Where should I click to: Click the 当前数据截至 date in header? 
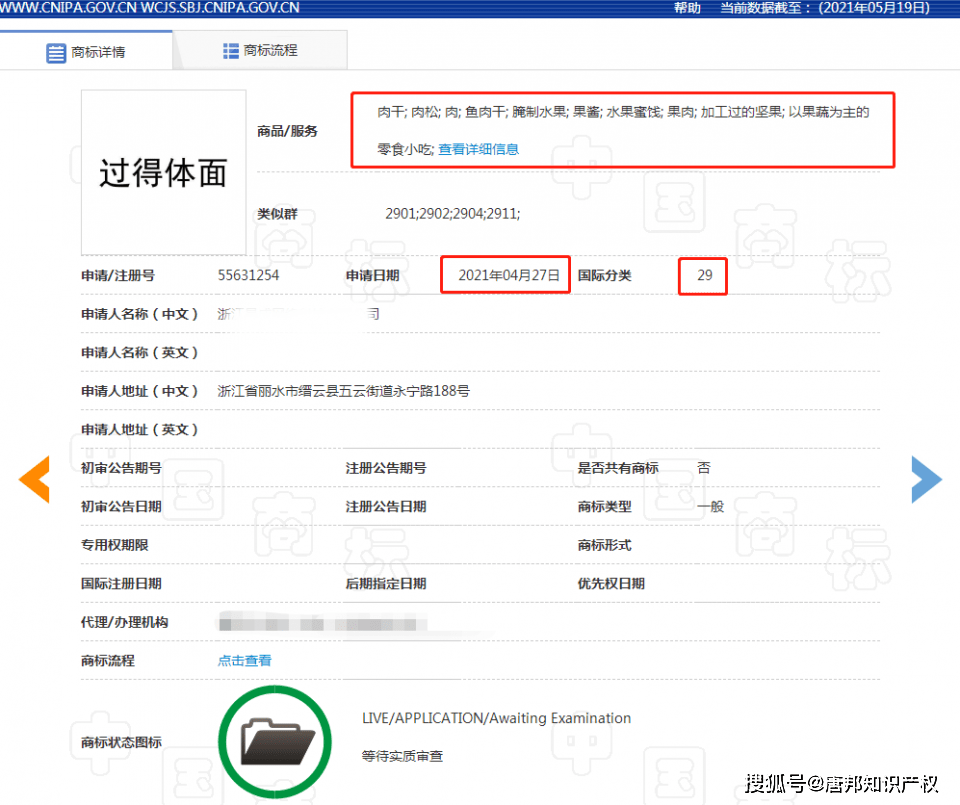coord(825,8)
